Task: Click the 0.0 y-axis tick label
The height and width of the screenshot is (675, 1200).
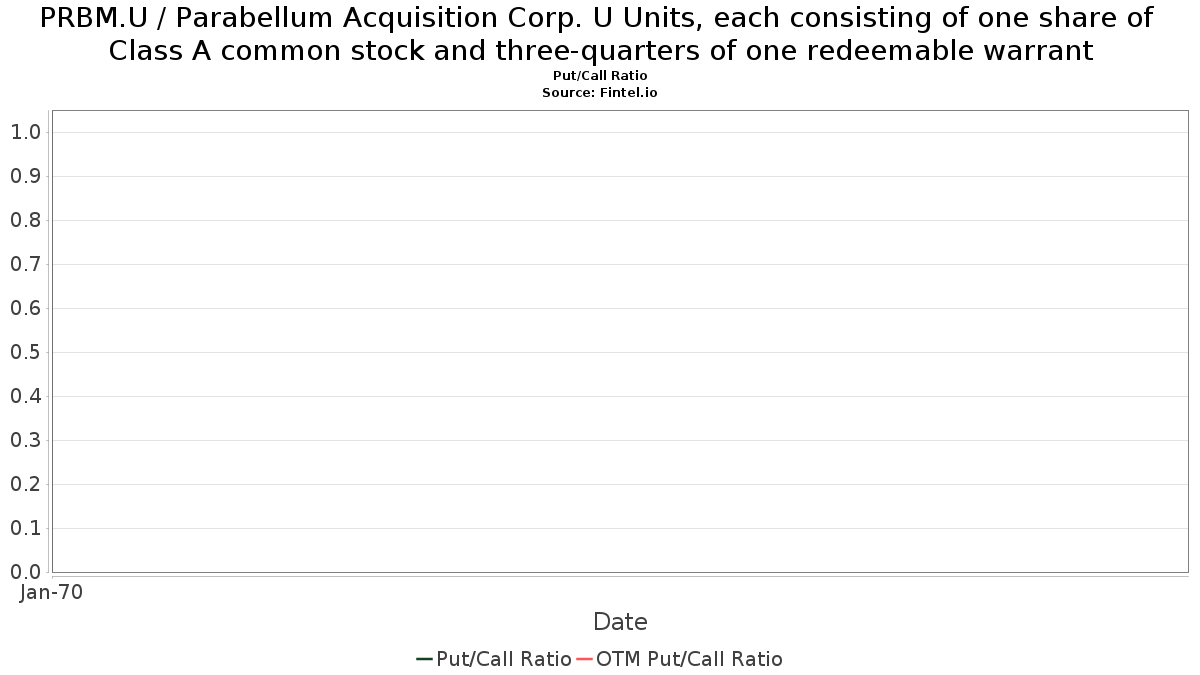Action: [x=25, y=572]
